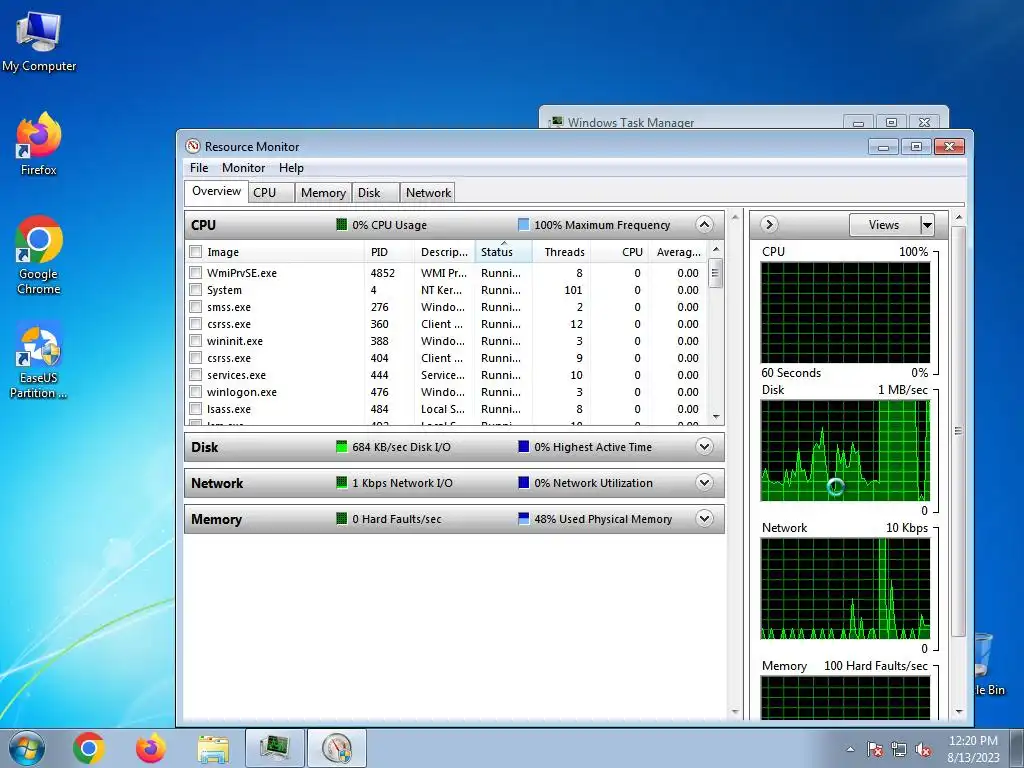Viewport: 1024px width, 768px height.
Task: Click Task Manager window title icon
Action: coord(556,121)
